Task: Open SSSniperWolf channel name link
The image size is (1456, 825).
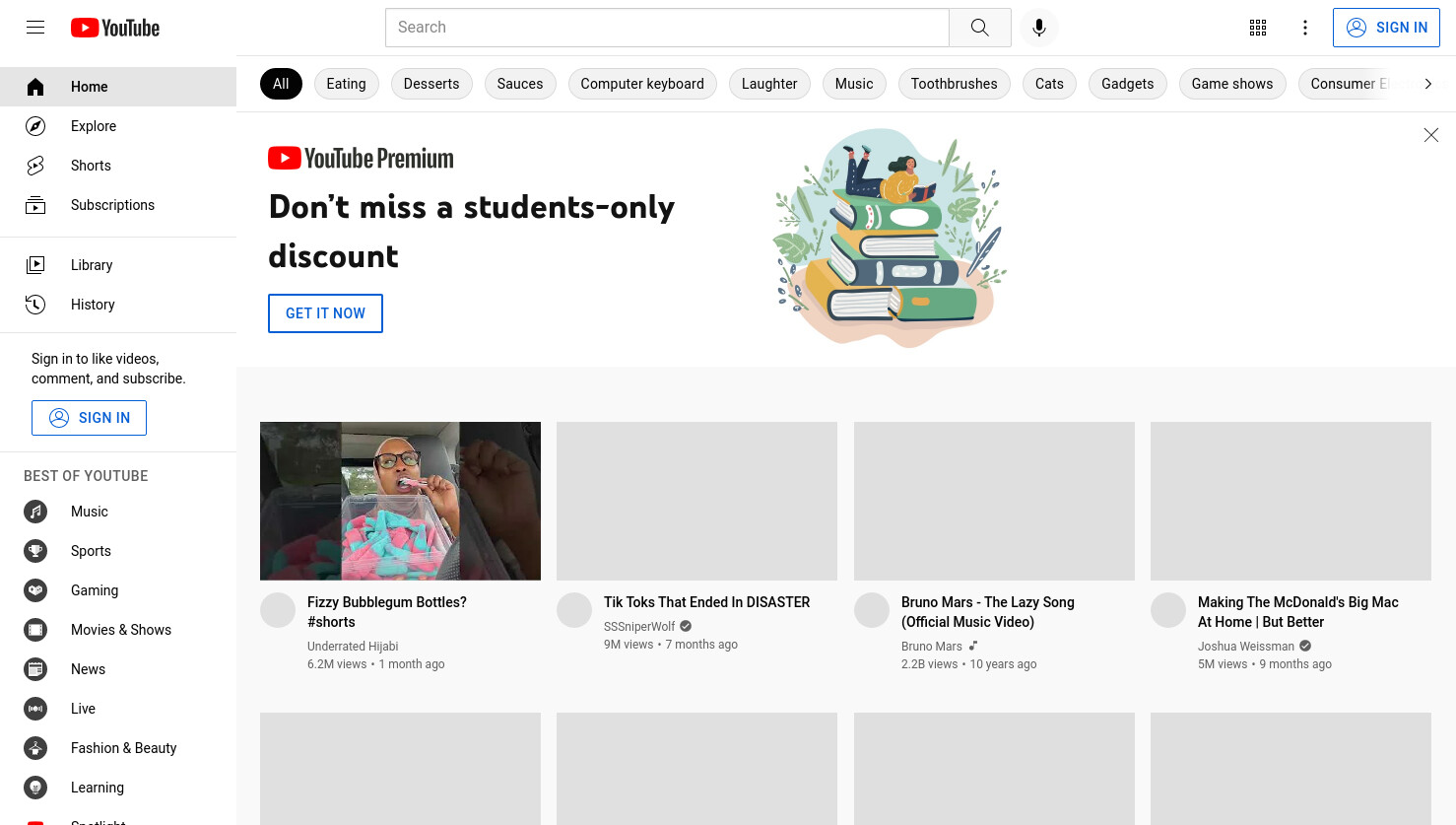Action: 639,627
